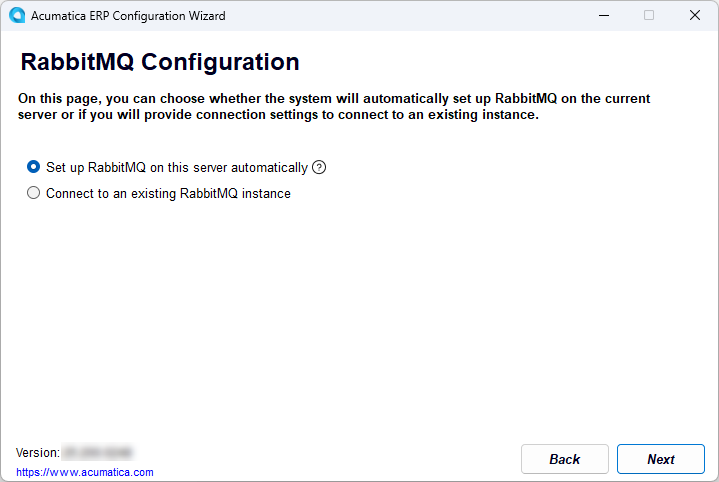The image size is (719, 482).
Task: Close the Acumatica ERP Configuration Wizard
Action: pos(695,16)
